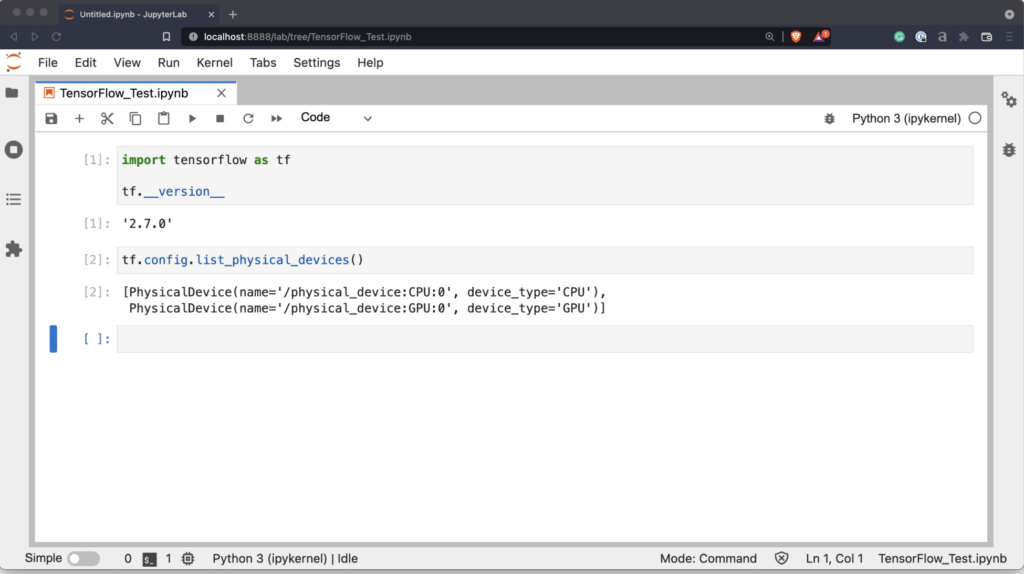
Task: Click the browser zoom magnifier icon
Action: click(770, 37)
